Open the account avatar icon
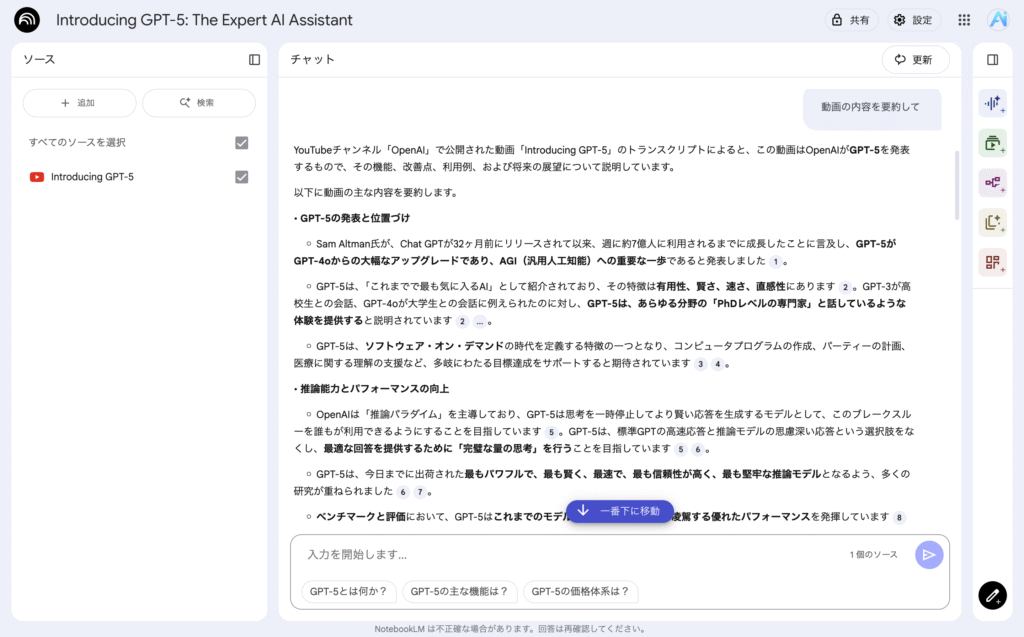The image size is (1024, 637). click(999, 20)
